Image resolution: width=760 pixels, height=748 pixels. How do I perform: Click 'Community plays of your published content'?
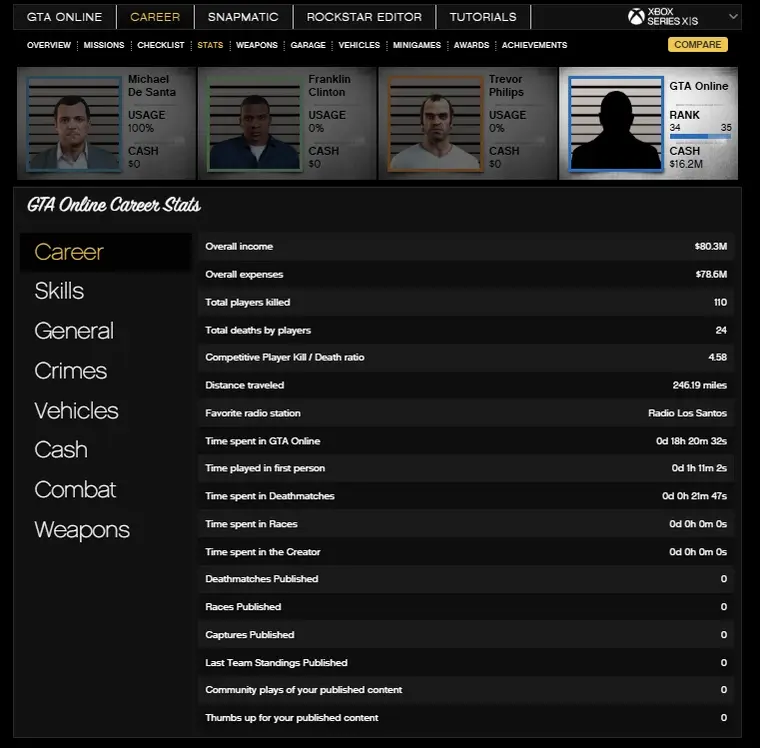coord(304,690)
